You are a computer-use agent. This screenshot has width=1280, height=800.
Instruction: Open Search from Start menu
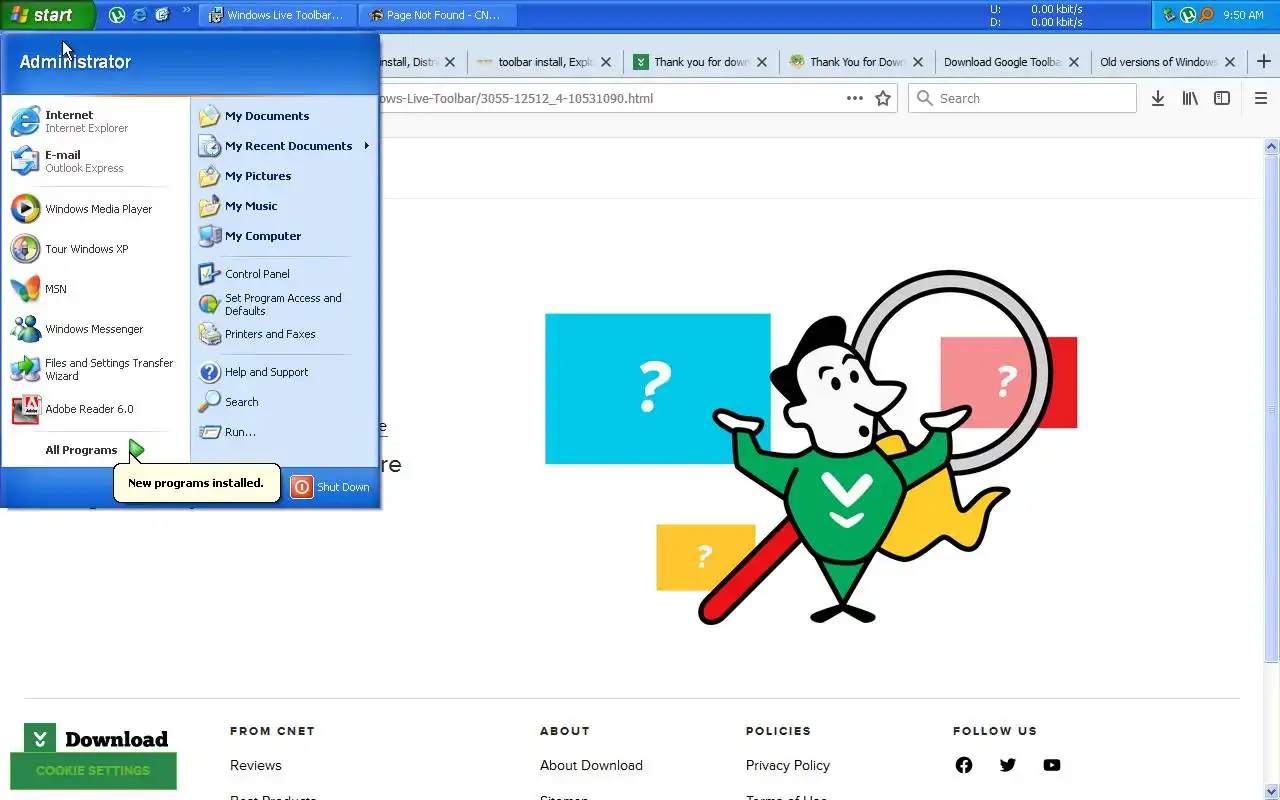click(x=284, y=402)
